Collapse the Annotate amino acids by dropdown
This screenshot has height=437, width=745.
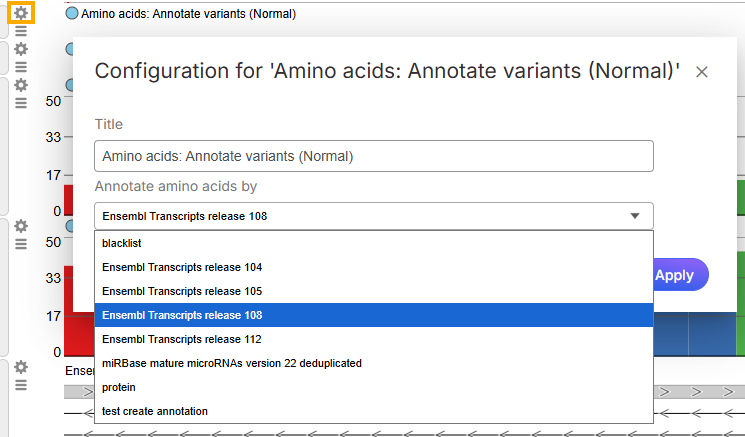pos(634,216)
